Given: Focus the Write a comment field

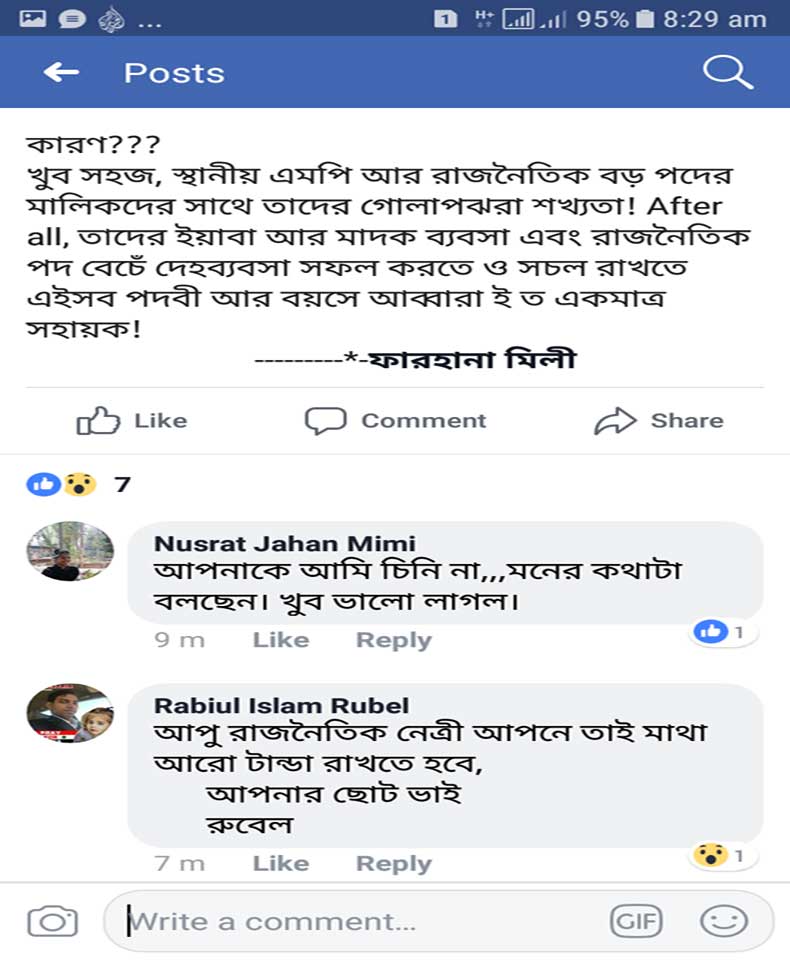Looking at the screenshot, I should [360, 921].
